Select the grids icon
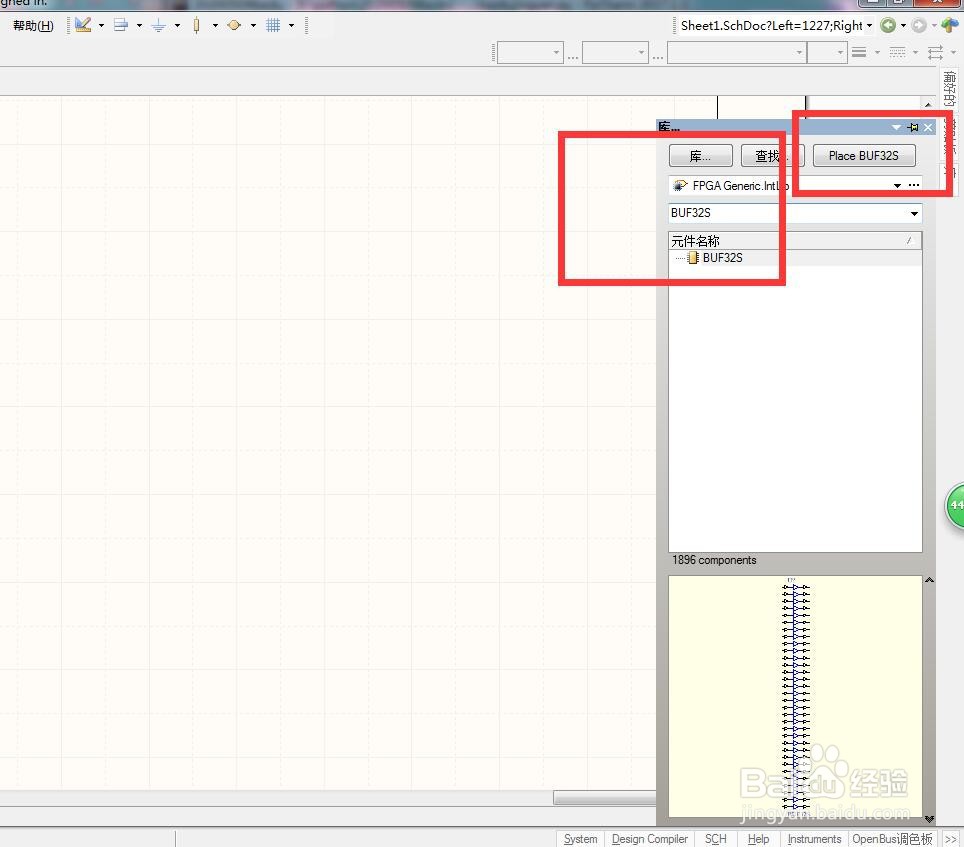The width and height of the screenshot is (964, 847). coord(273,25)
